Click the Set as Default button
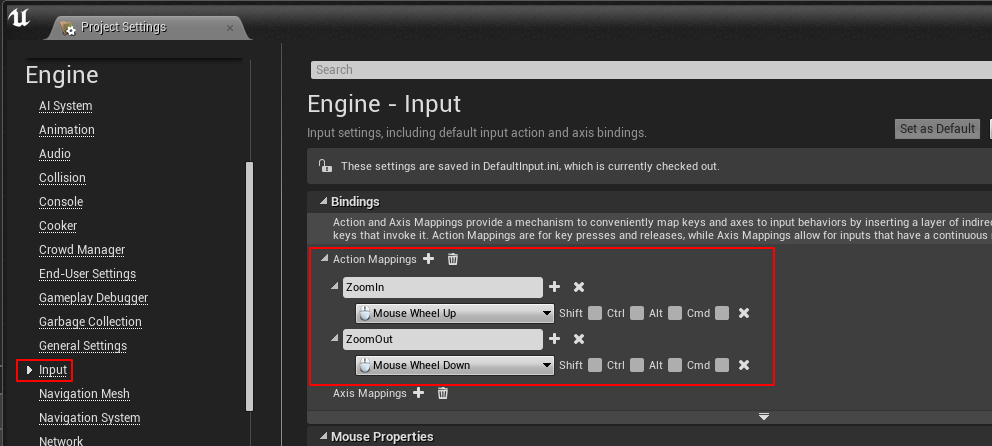 [936, 129]
